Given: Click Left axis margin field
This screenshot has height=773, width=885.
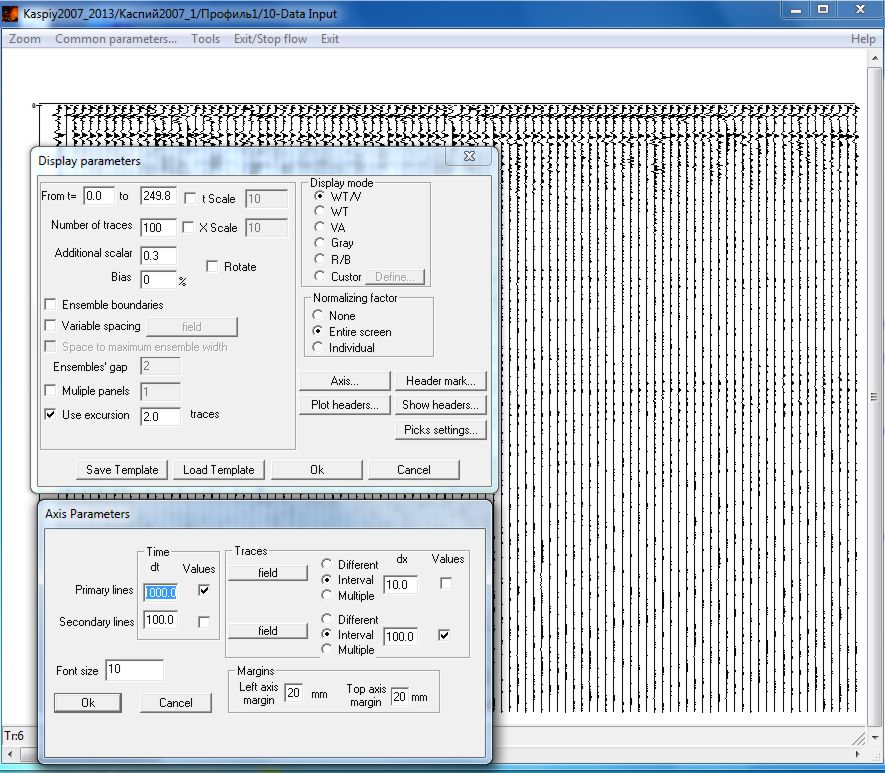Looking at the screenshot, I should (x=293, y=693).
